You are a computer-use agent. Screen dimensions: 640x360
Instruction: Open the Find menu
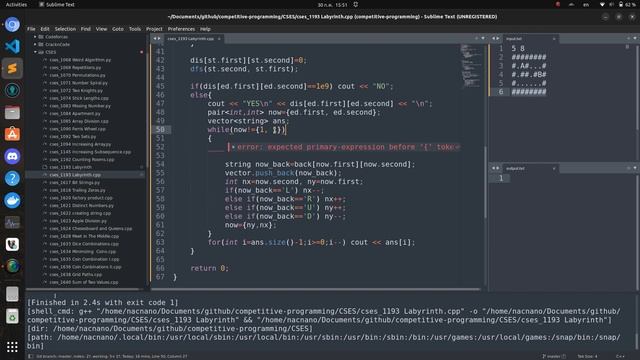(86, 29)
